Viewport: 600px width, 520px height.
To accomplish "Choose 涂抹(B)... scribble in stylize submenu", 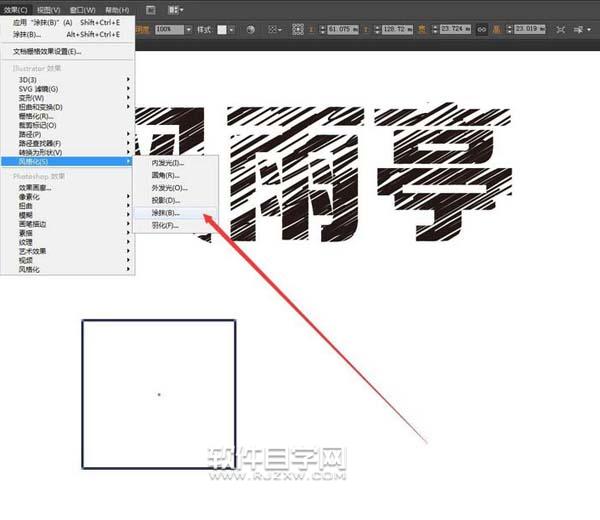I will pos(176,213).
